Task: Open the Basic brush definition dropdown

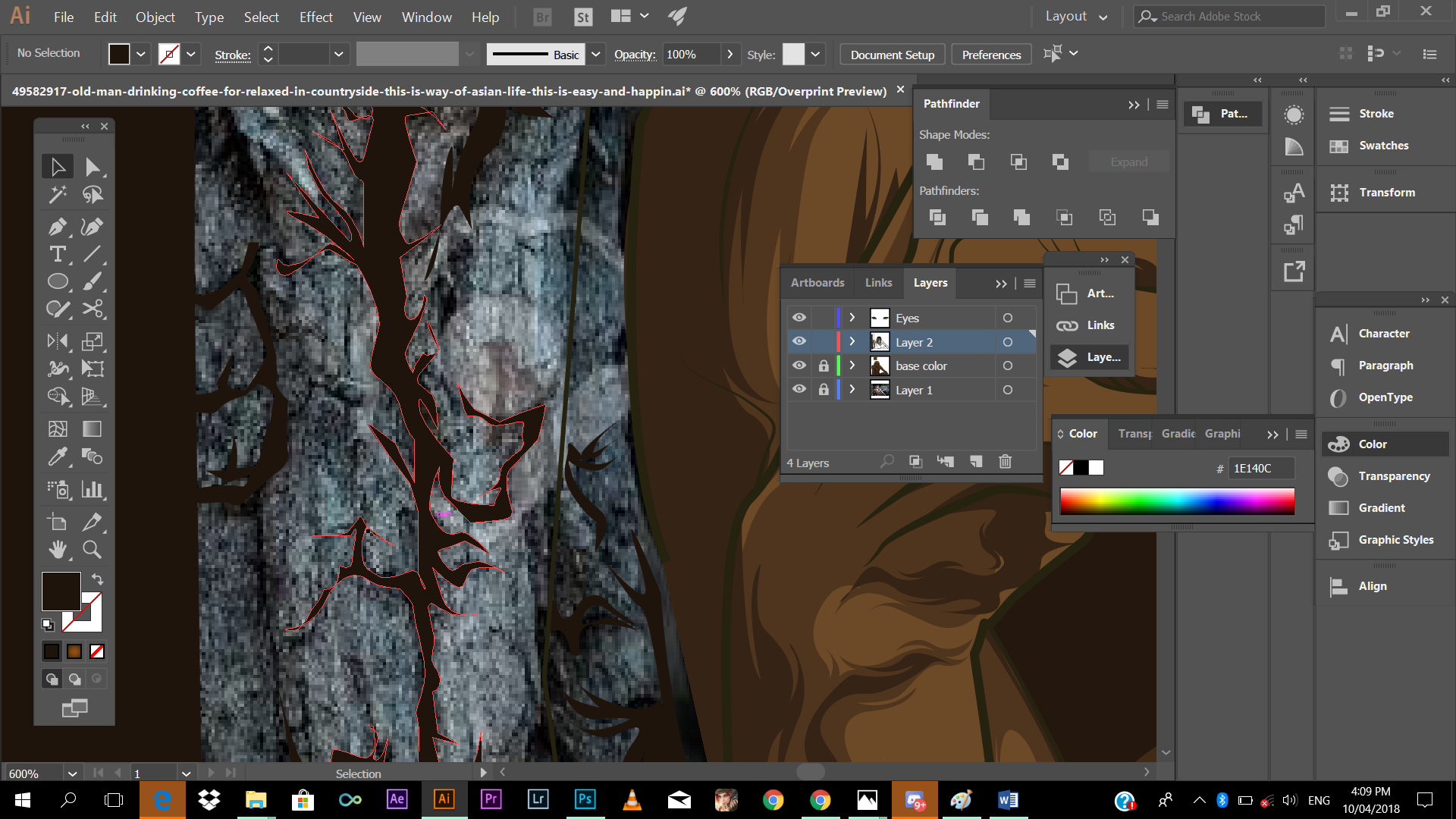Action: coord(596,54)
